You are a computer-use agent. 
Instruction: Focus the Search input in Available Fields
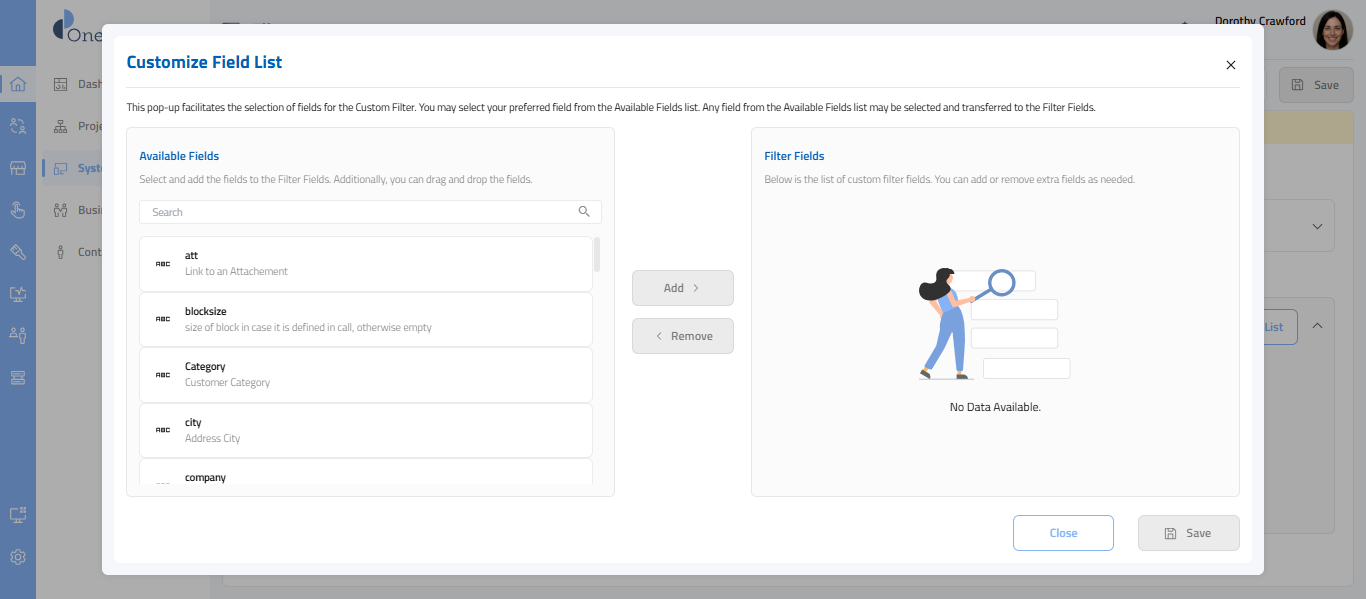(x=360, y=212)
